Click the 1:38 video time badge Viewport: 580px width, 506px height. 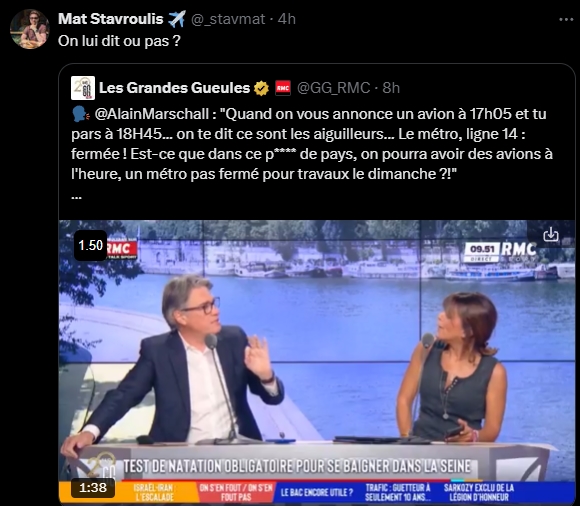point(93,488)
